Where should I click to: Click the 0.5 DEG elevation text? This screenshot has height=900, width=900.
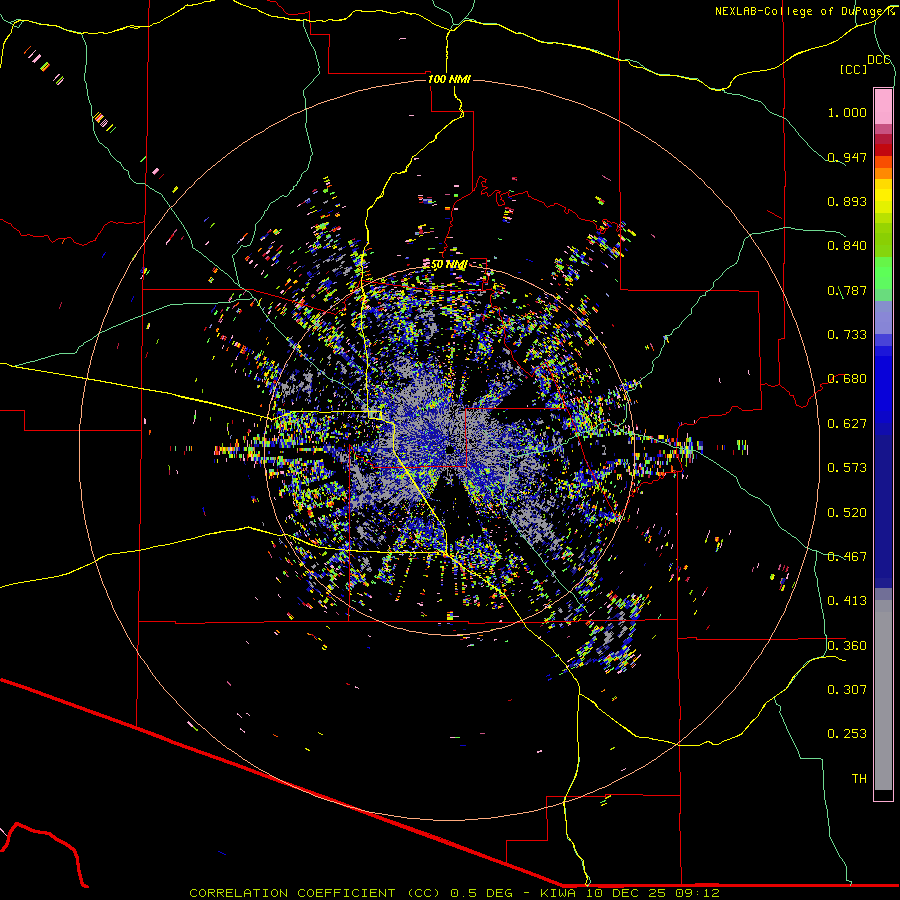pos(480,893)
